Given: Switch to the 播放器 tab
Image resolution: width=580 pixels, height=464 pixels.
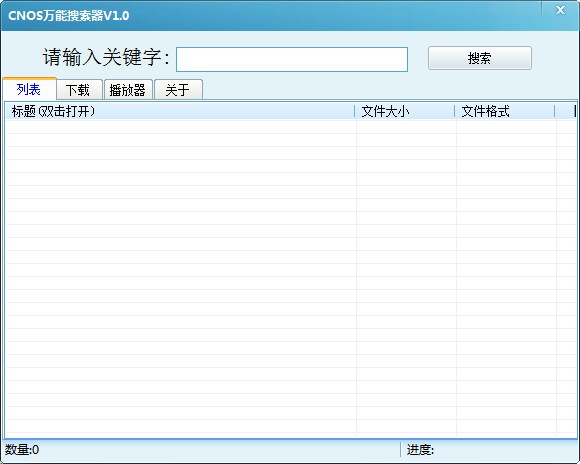Looking at the screenshot, I should [x=128, y=90].
